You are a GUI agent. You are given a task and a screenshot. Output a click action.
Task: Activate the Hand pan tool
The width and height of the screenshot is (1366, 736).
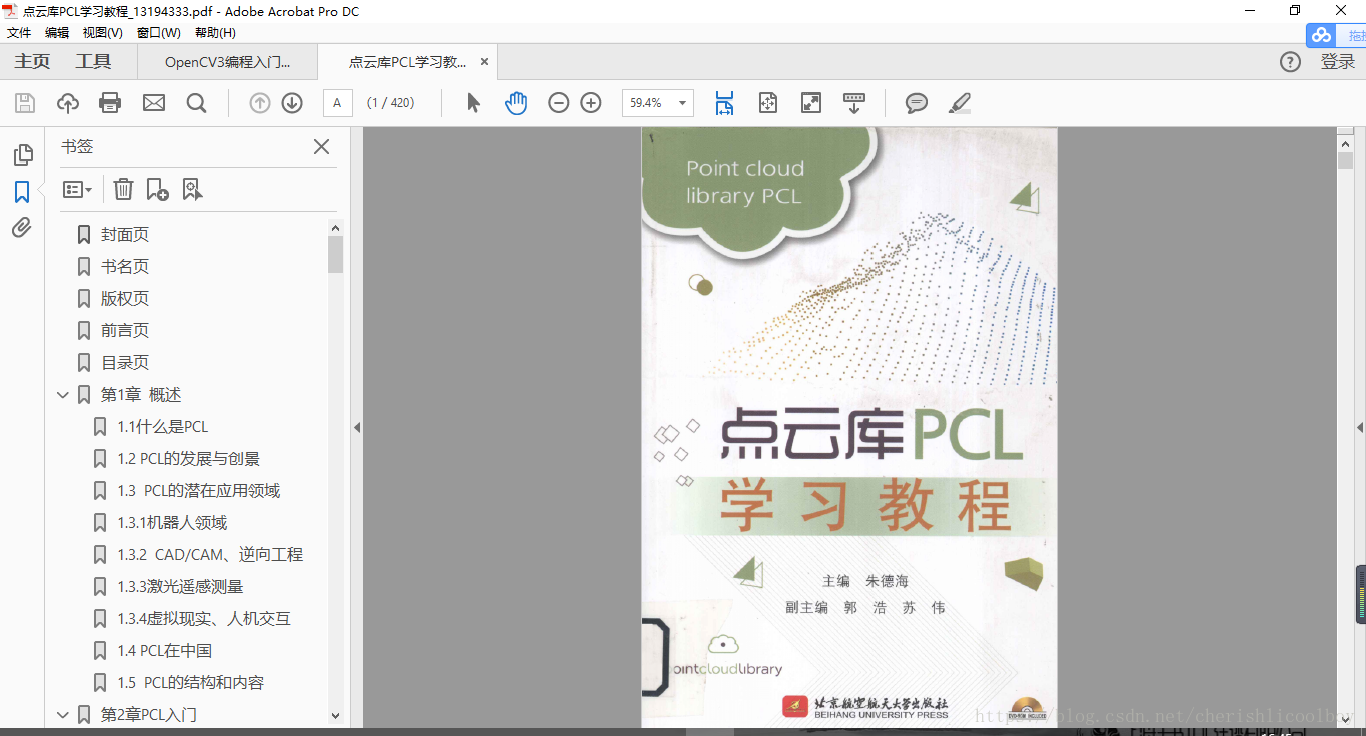coord(516,103)
